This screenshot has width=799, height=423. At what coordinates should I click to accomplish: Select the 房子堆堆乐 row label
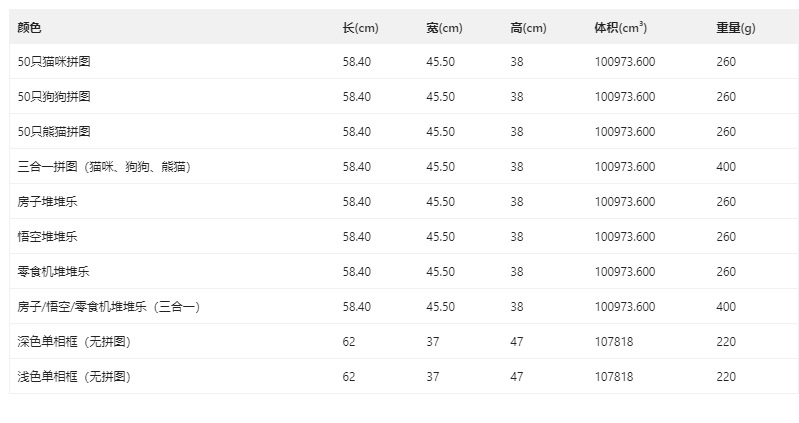click(x=48, y=202)
